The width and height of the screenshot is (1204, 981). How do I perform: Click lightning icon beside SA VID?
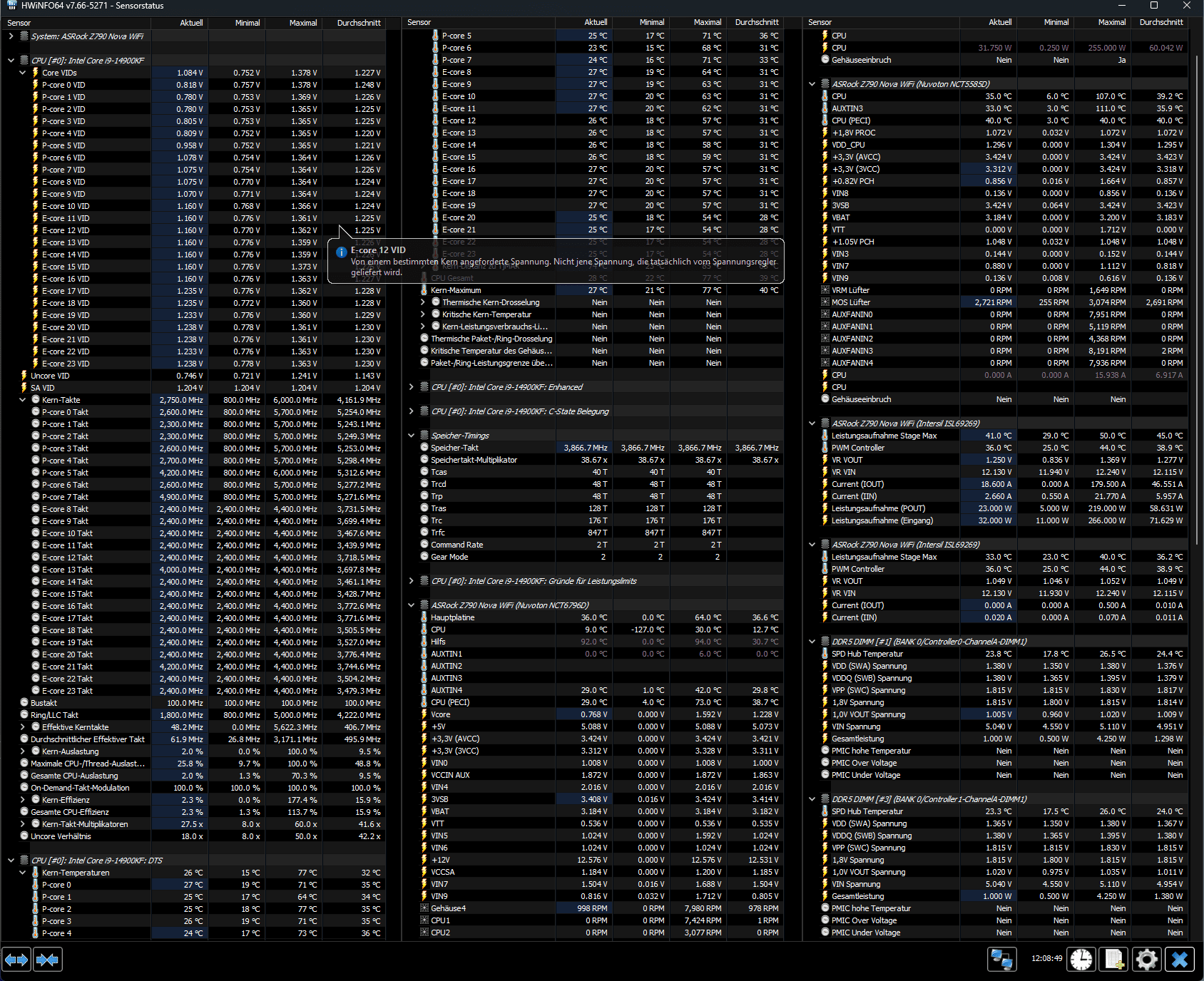click(x=24, y=388)
